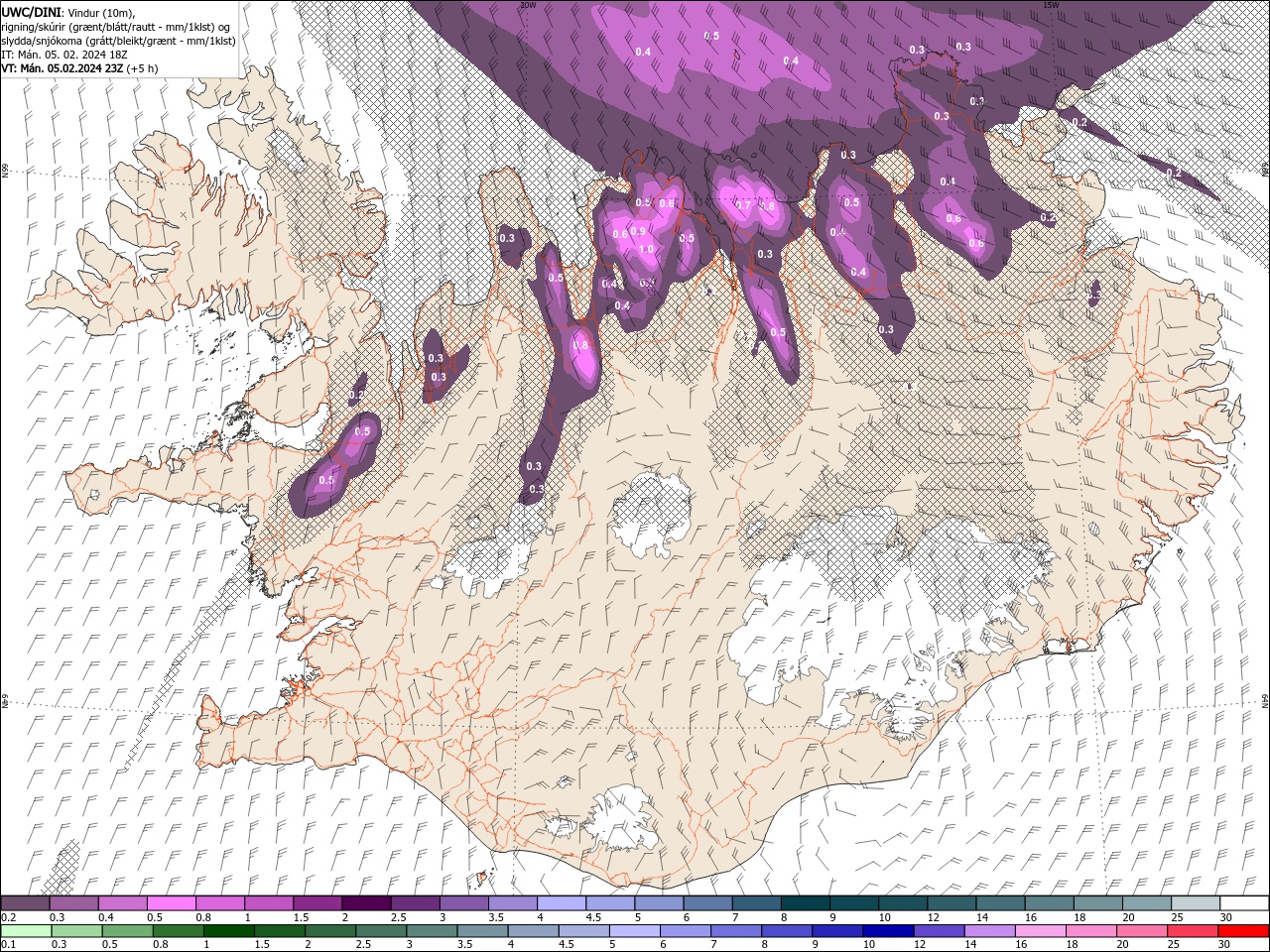Click the '1.0' snowfall value on the map
The image size is (1270, 952).
point(646,249)
